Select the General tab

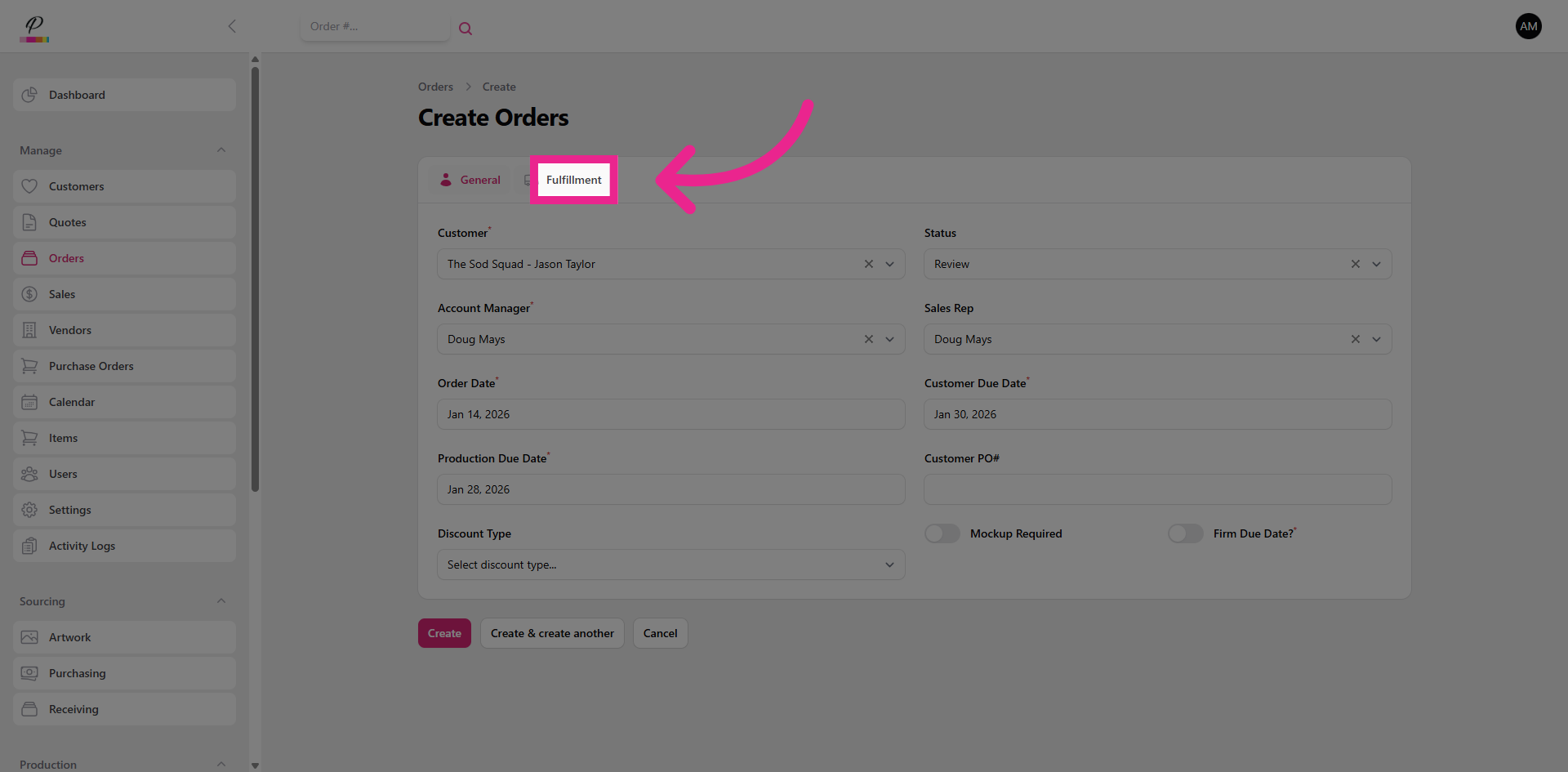480,180
